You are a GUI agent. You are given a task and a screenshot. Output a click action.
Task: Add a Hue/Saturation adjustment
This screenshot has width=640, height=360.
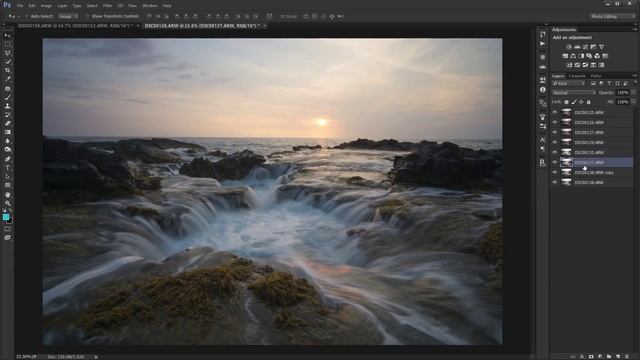coord(565,56)
